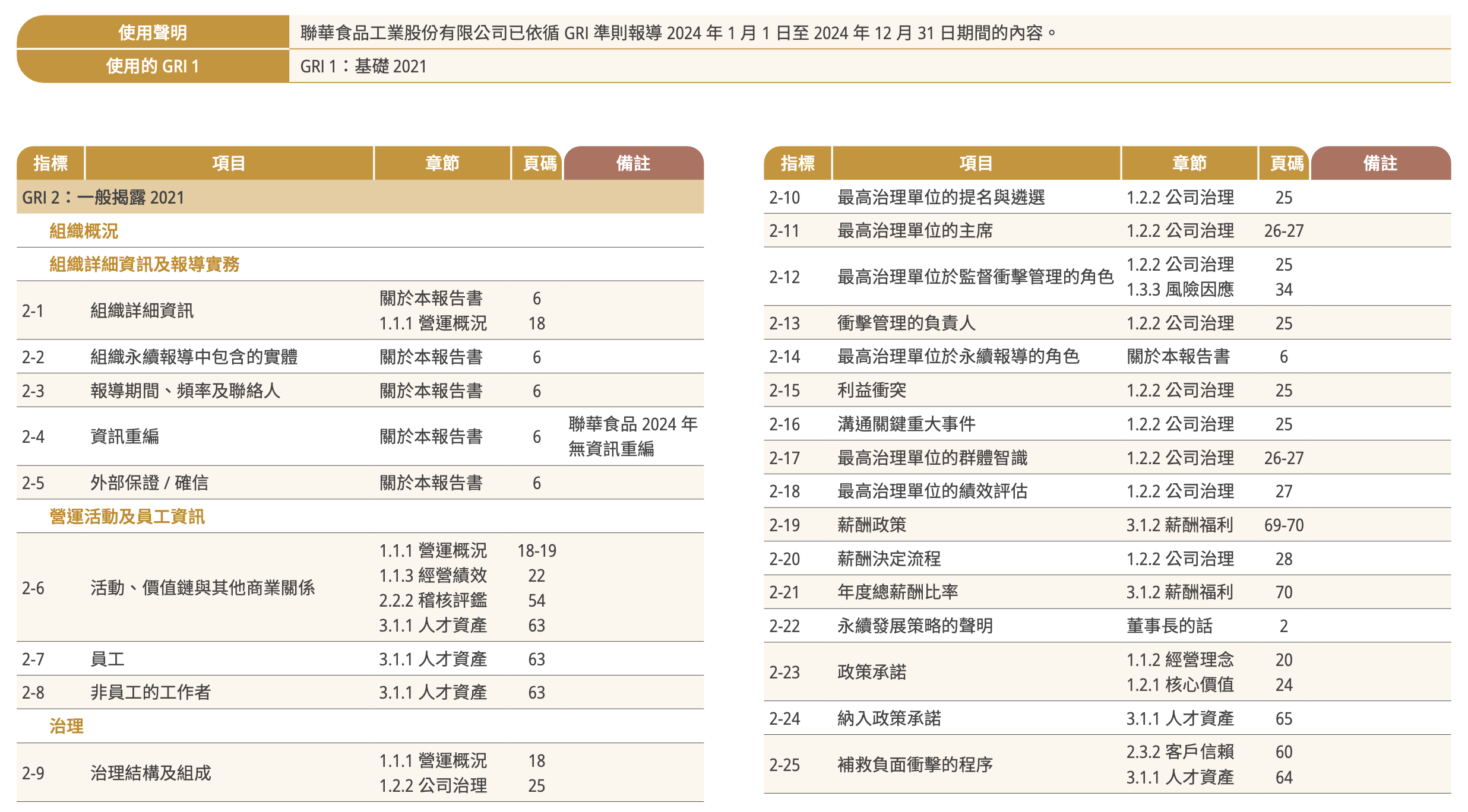
Task: Click 2-12 最高治理單位於監督衝擊管理的角色 item
Action: 975,277
